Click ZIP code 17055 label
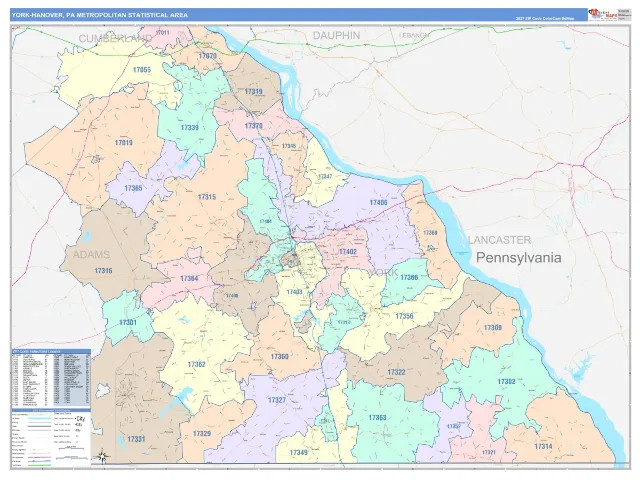Image resolution: width=640 pixels, height=480 pixels. [x=142, y=70]
